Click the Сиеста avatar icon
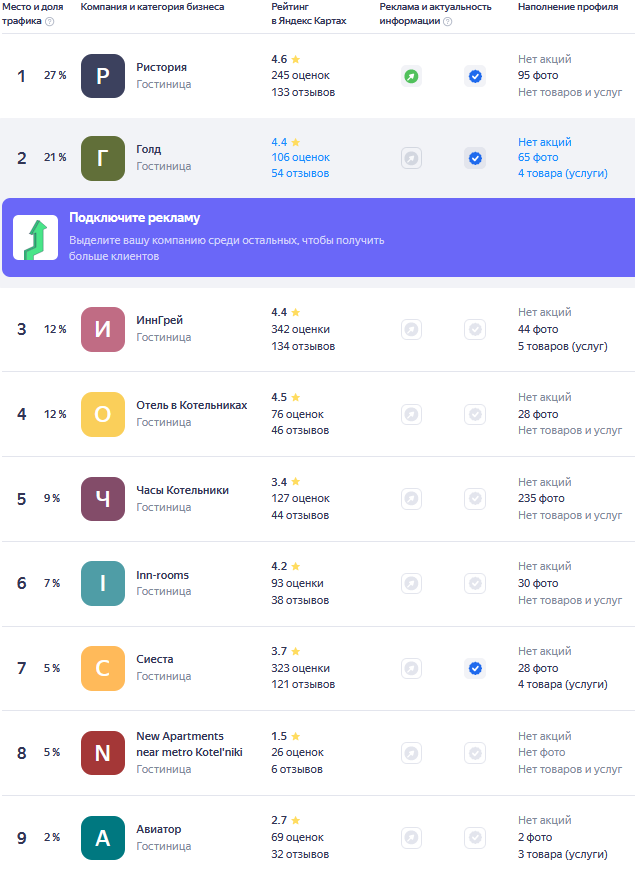Viewport: 635px width, 875px height. tap(103, 669)
